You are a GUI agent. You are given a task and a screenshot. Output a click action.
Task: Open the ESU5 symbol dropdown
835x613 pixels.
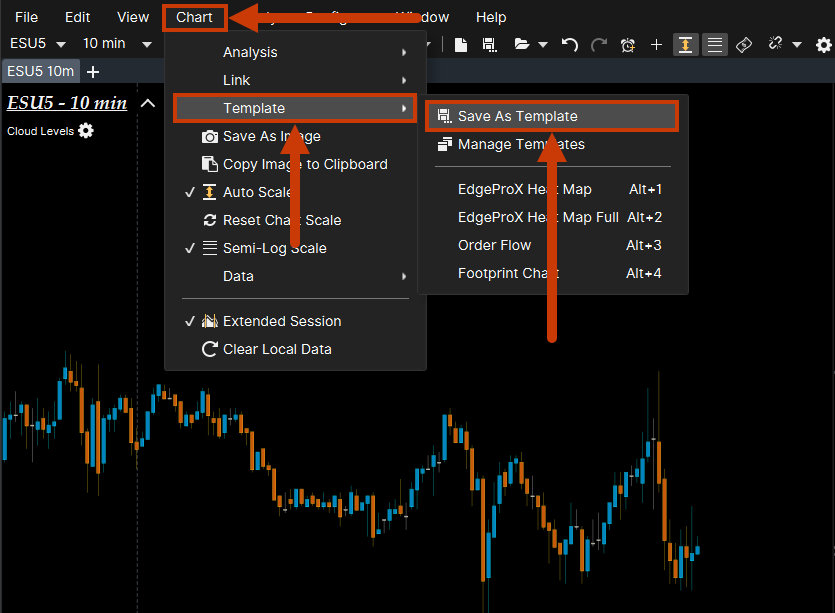[x=37, y=44]
